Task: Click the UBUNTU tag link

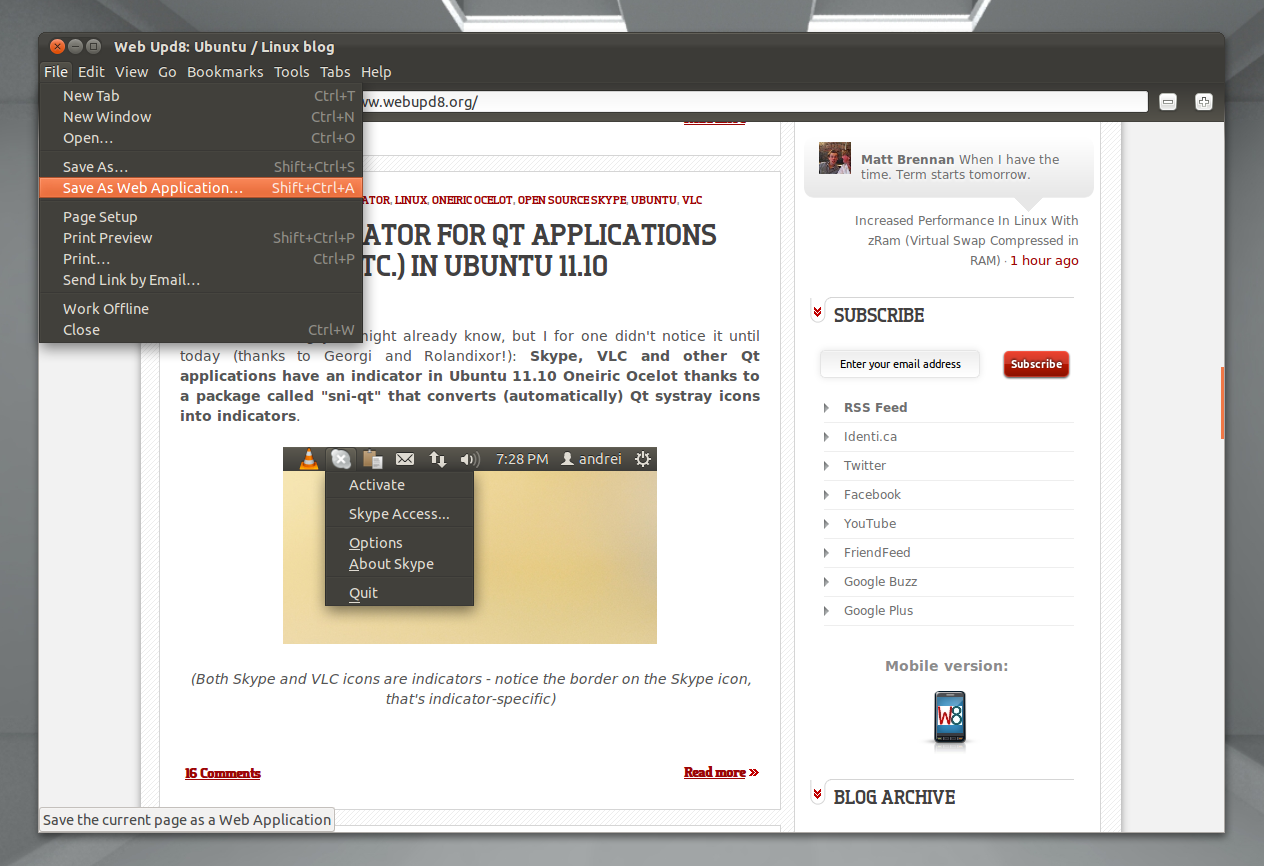Action: [654, 200]
